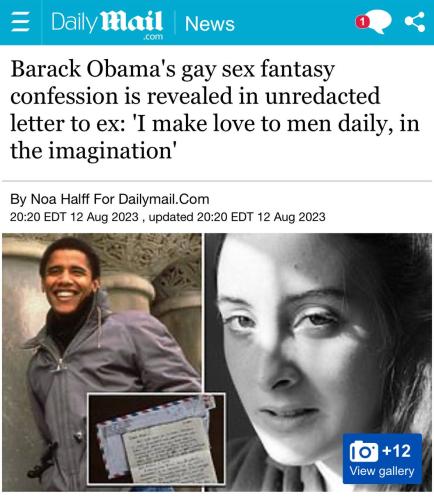Click the published time '20:20 EDT 12 Aug 2023'
434x500 pixels.
(74, 217)
